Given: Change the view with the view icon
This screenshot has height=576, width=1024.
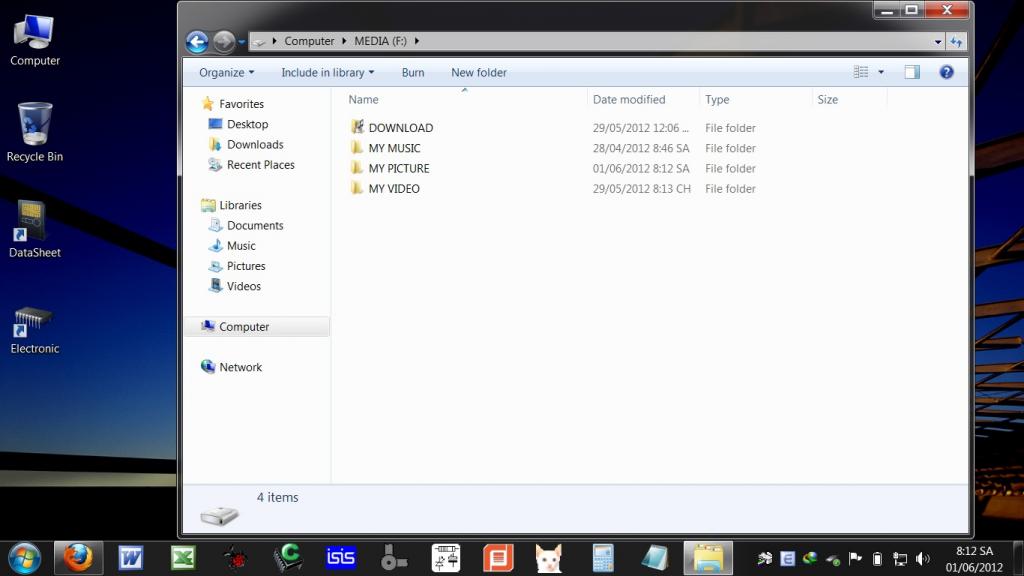Looking at the screenshot, I should pos(861,72).
